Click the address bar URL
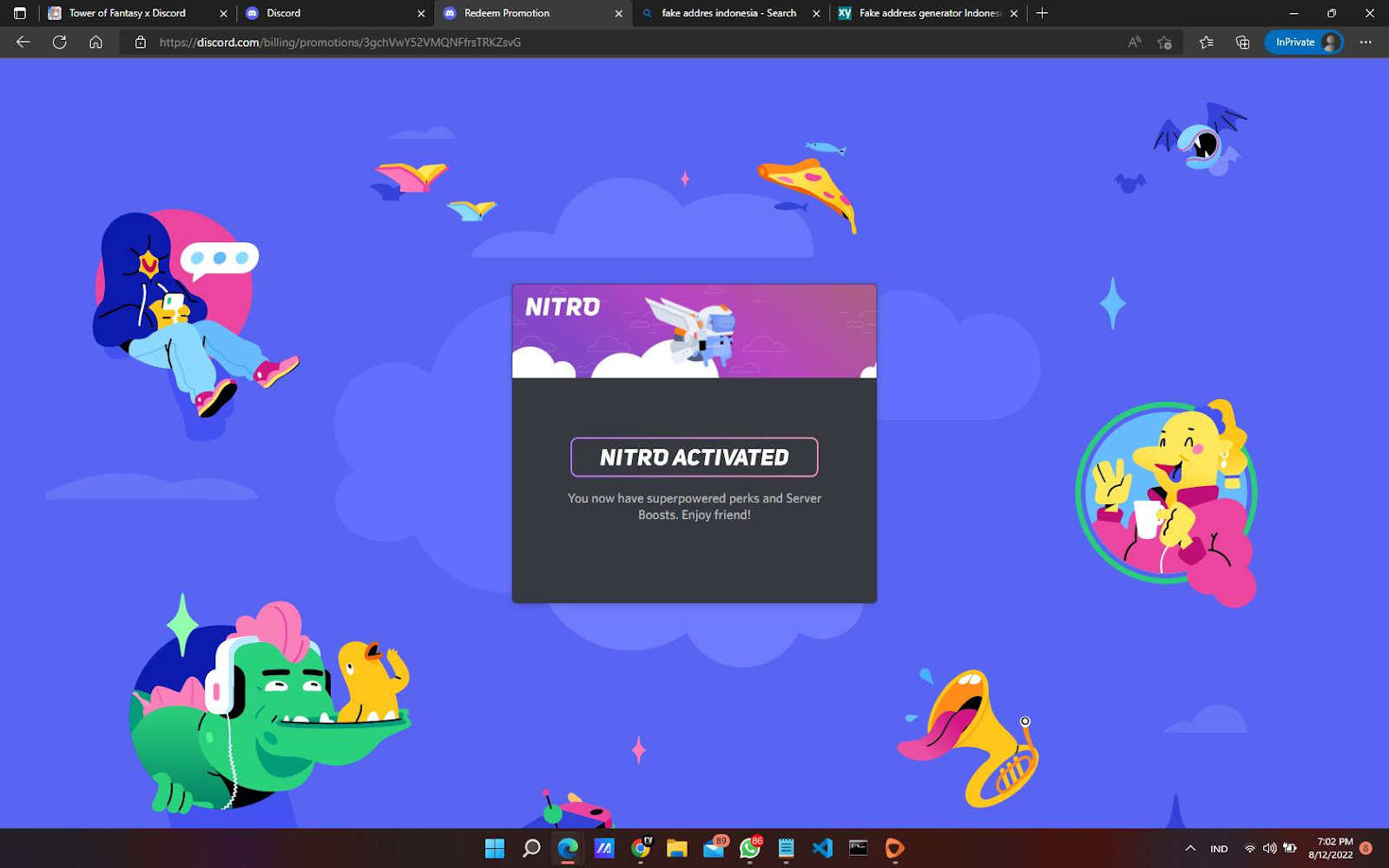 point(340,42)
